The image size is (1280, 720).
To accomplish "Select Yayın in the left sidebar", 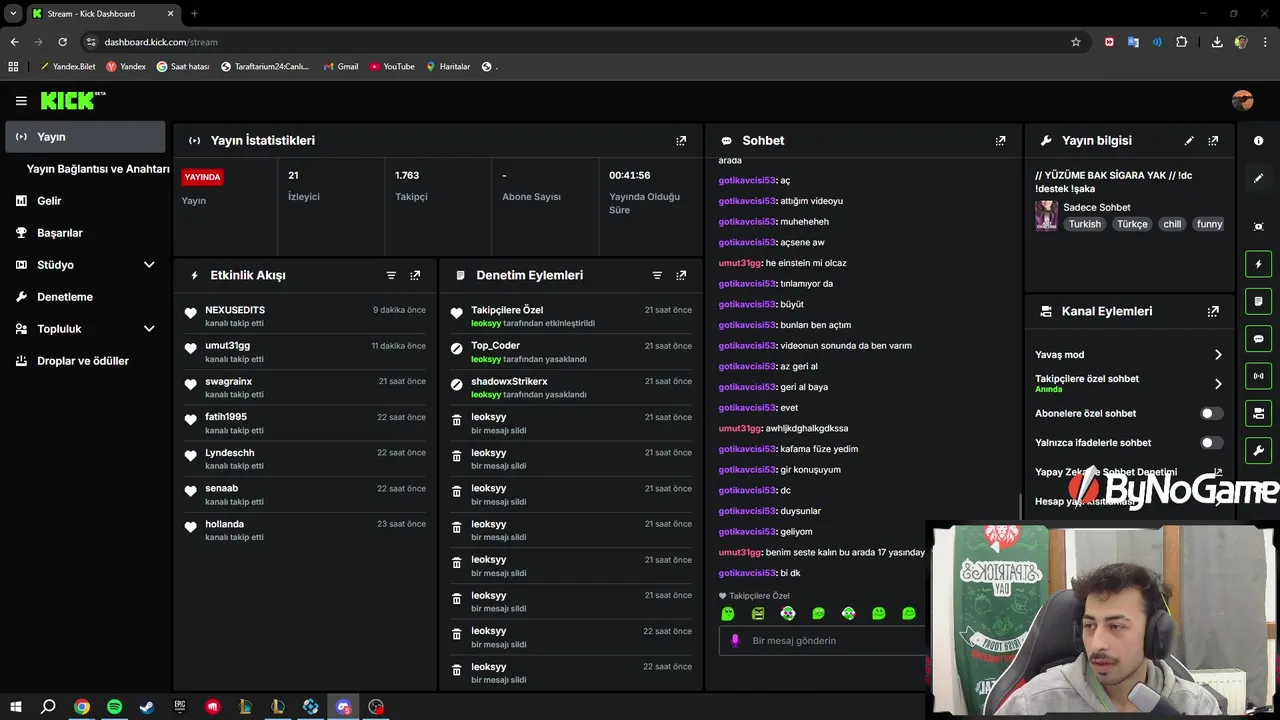I will click(85, 137).
